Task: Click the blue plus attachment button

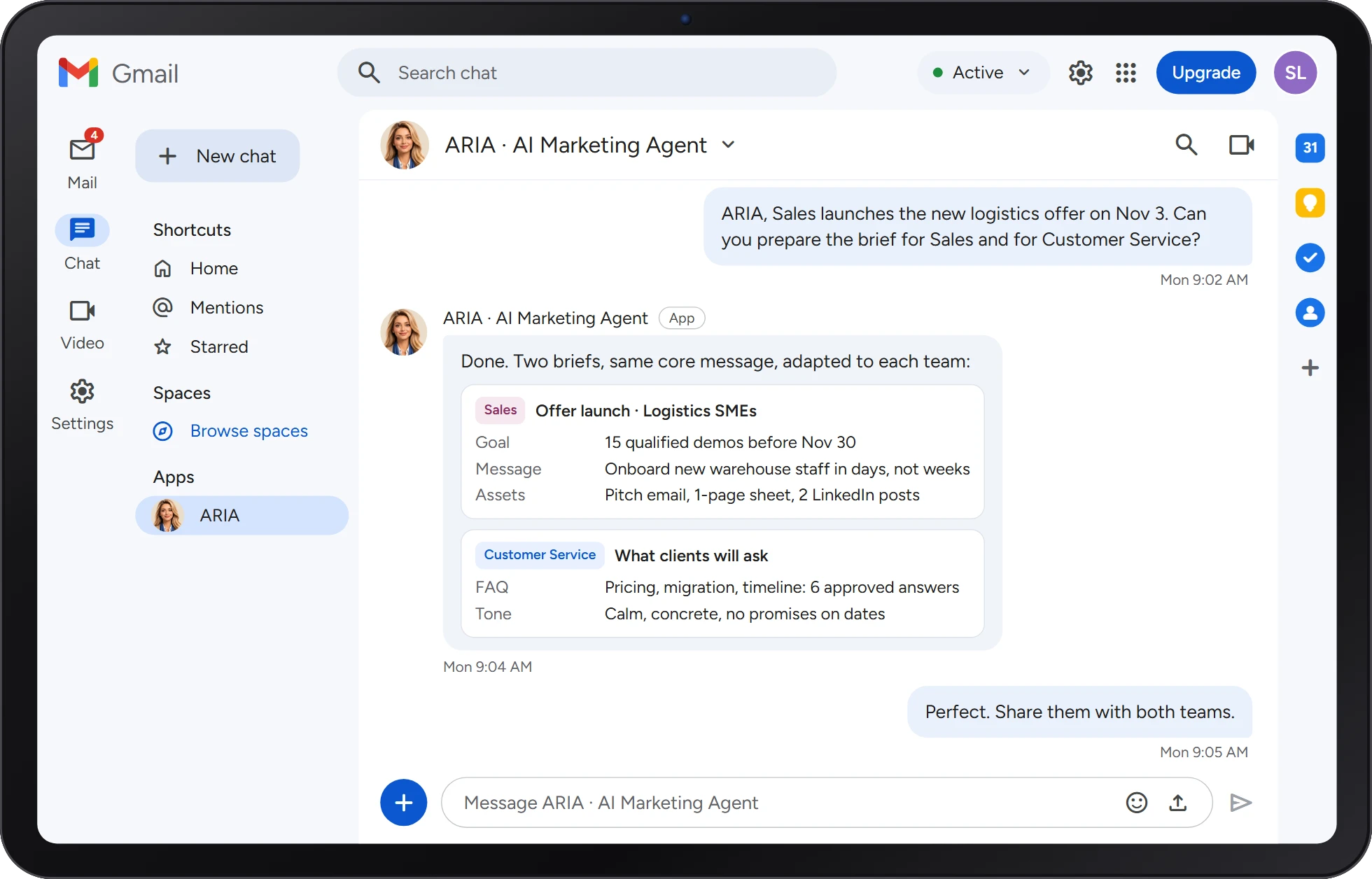Action: click(404, 803)
